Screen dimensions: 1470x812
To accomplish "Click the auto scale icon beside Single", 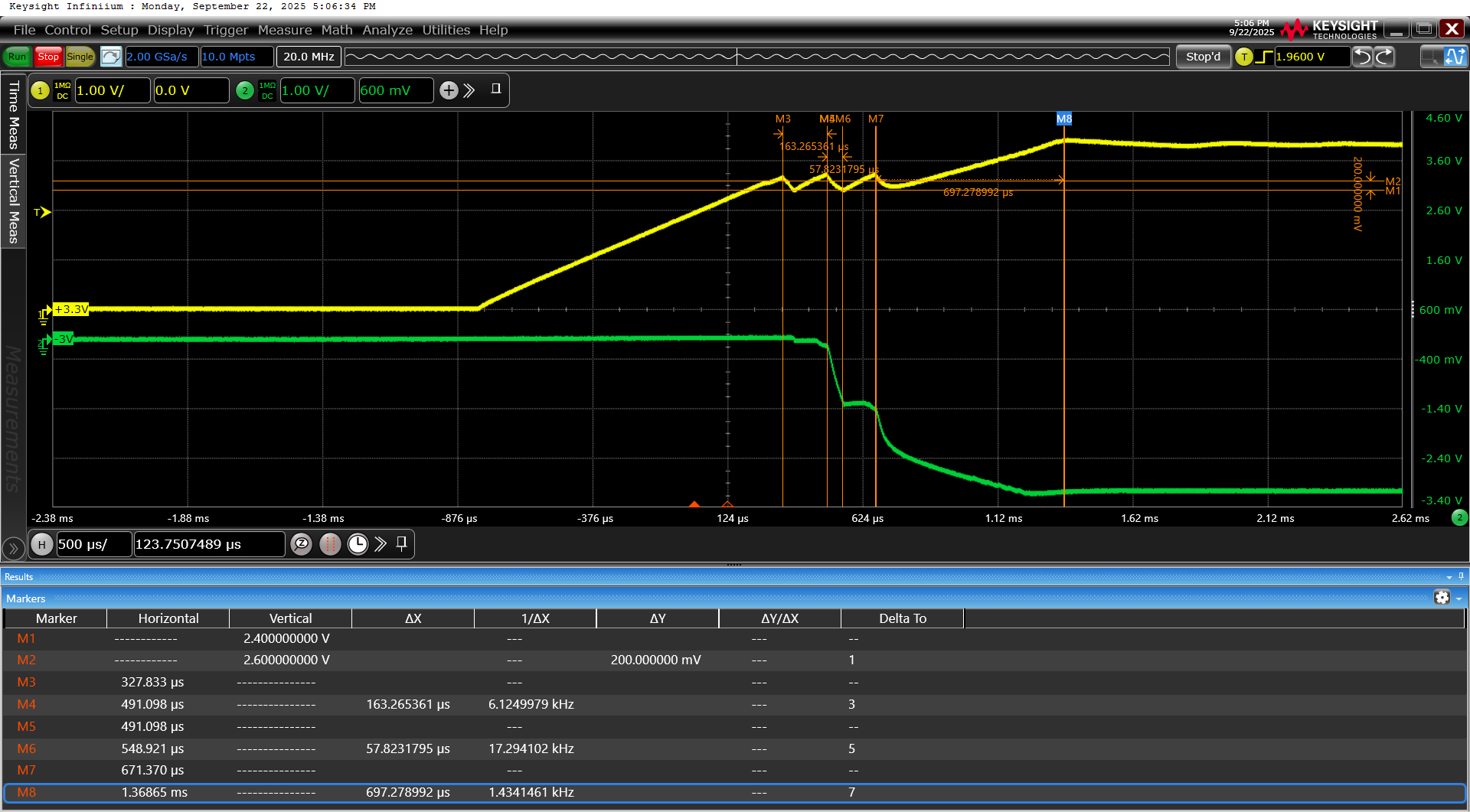I will (x=111, y=57).
